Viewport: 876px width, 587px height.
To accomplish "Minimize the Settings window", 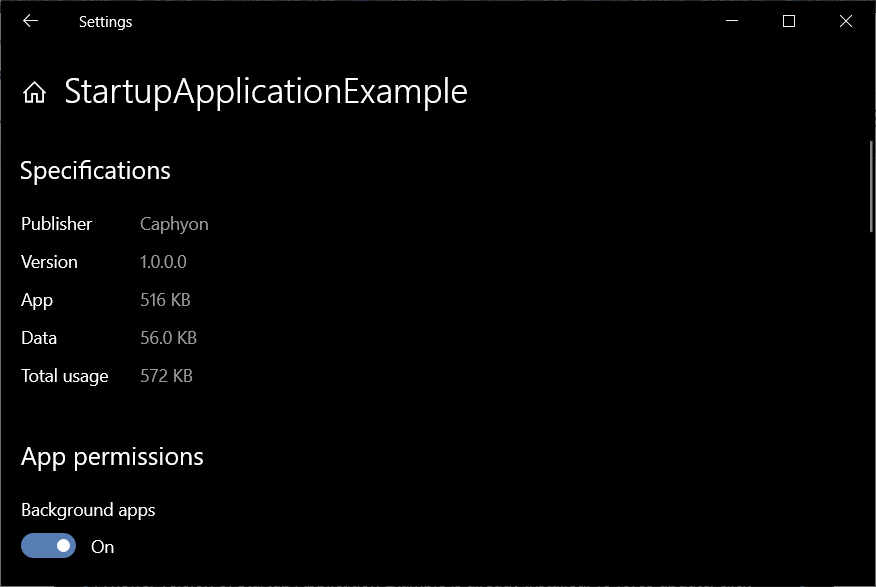I will (x=732, y=21).
